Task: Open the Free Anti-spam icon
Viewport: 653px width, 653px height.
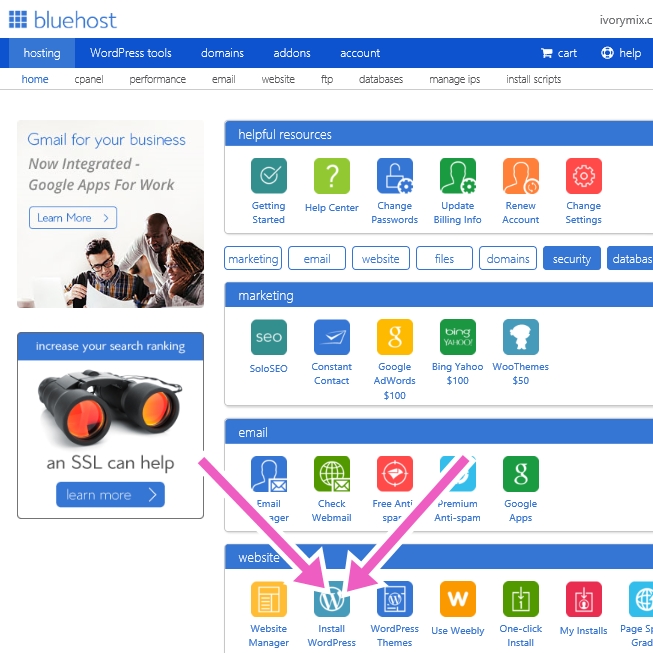Action: pyautogui.click(x=395, y=474)
